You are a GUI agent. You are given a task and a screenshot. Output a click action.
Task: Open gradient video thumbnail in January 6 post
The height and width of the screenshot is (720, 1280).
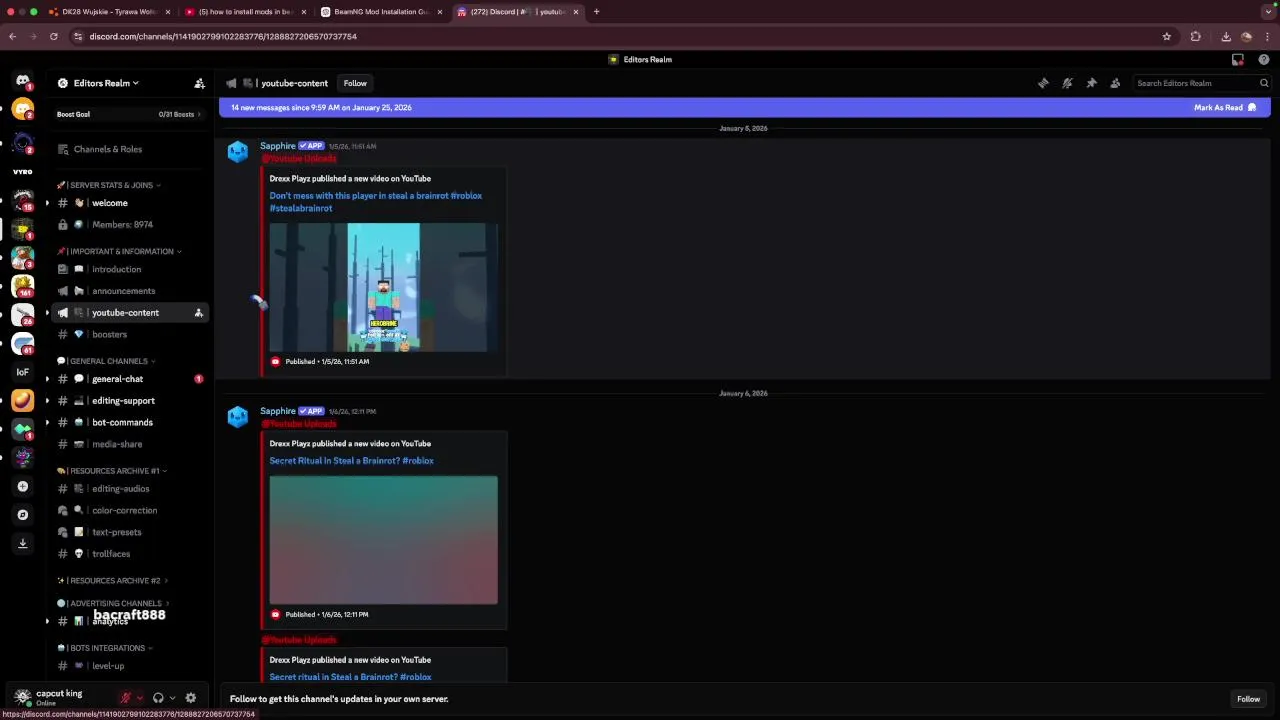pyautogui.click(x=383, y=540)
